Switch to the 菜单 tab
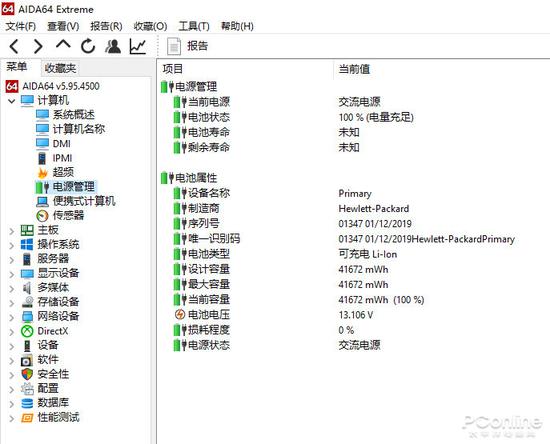The height and width of the screenshot is (444, 550). pyautogui.click(x=17, y=66)
